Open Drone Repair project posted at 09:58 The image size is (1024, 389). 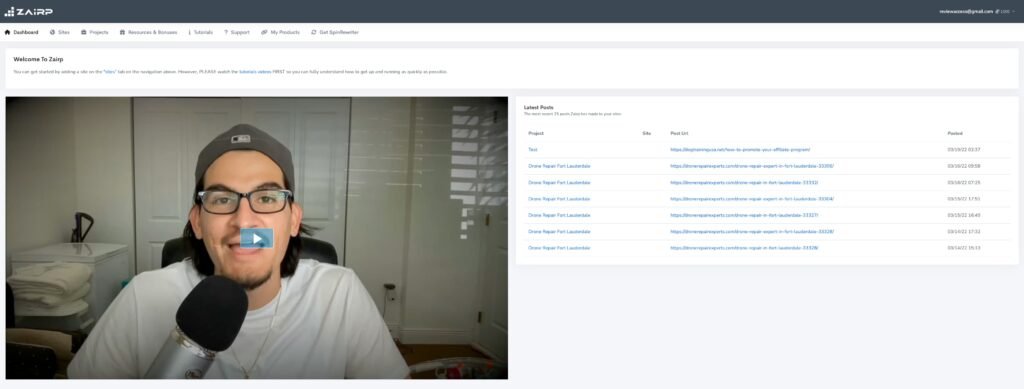pos(559,166)
